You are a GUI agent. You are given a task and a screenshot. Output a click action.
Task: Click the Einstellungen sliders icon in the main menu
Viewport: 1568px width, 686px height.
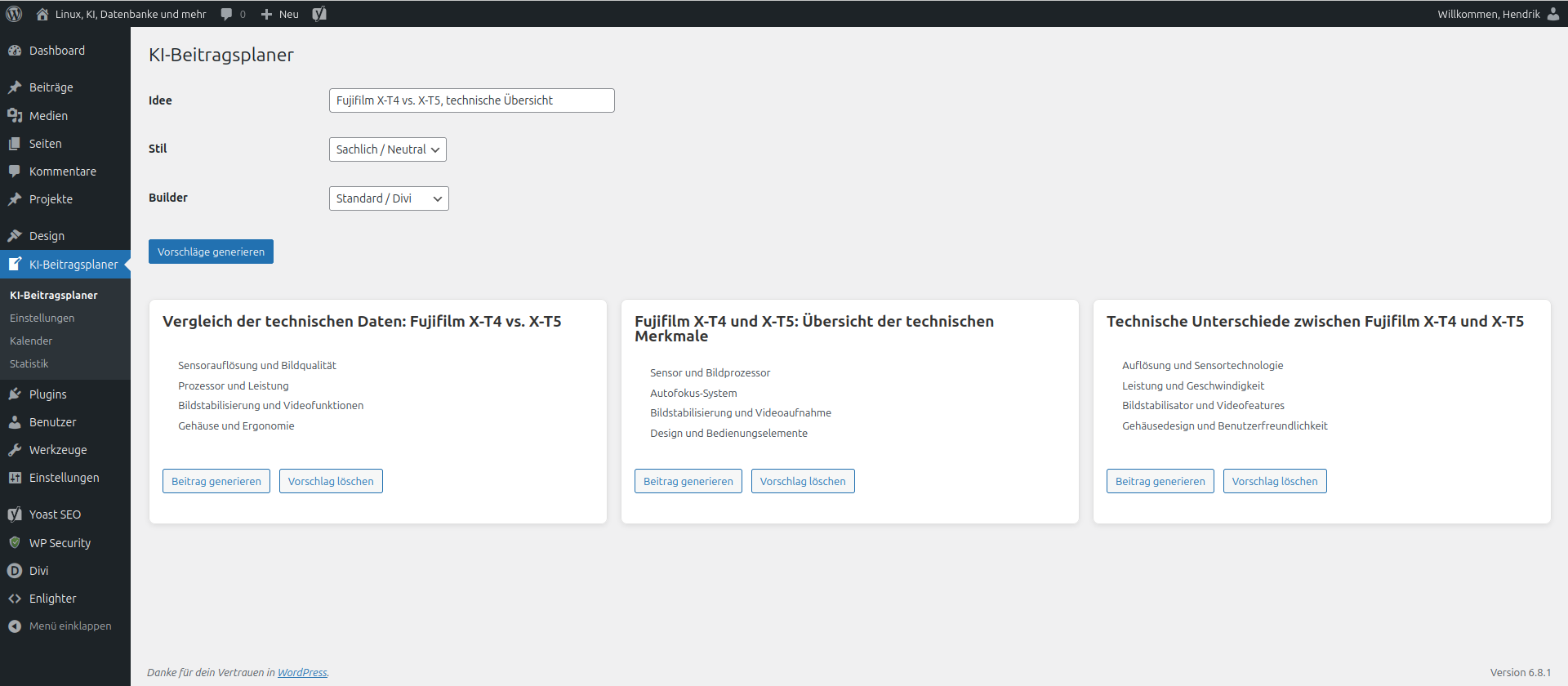point(15,478)
